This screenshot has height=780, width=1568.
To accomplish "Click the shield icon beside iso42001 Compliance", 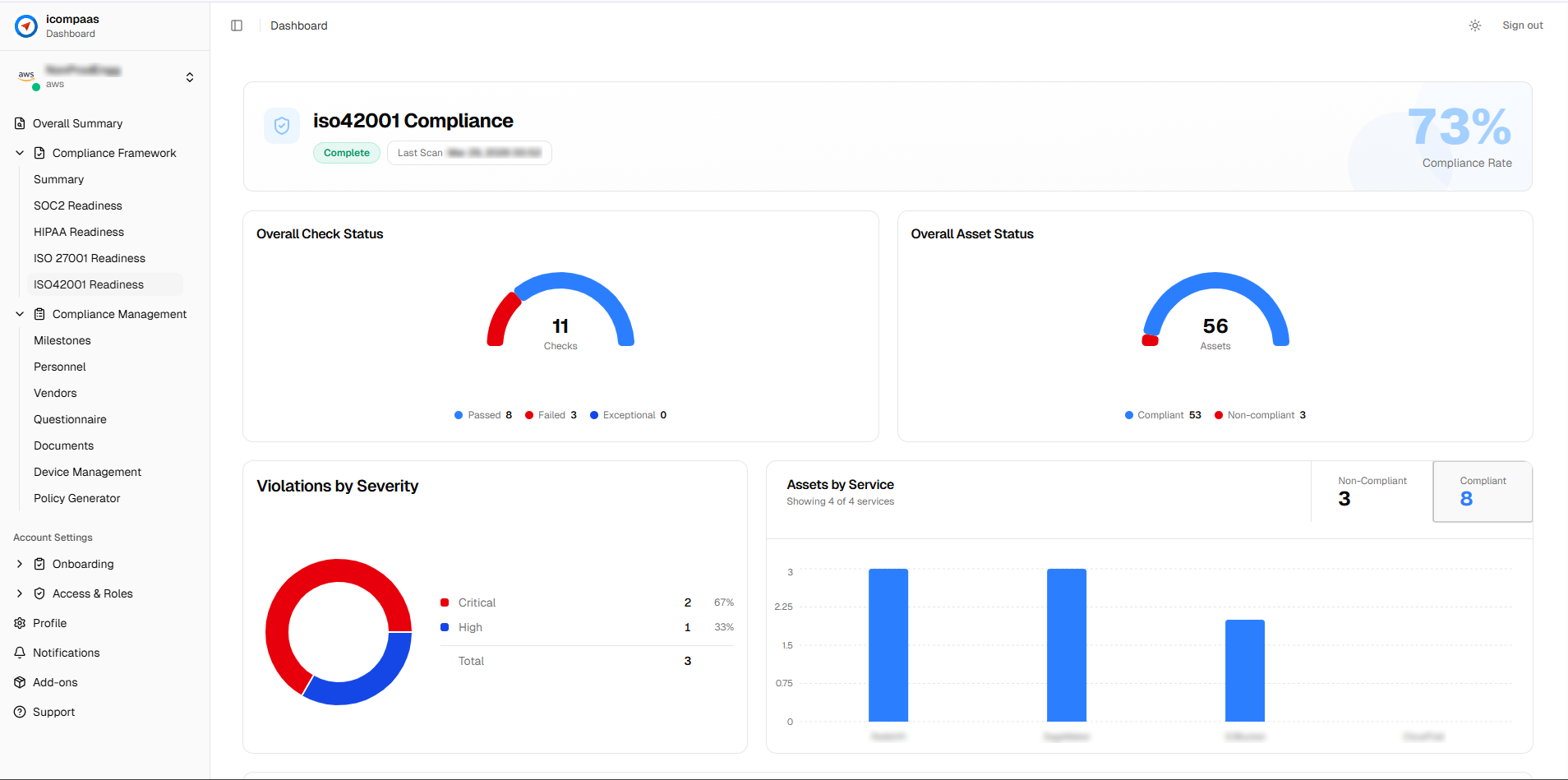I will pyautogui.click(x=282, y=126).
